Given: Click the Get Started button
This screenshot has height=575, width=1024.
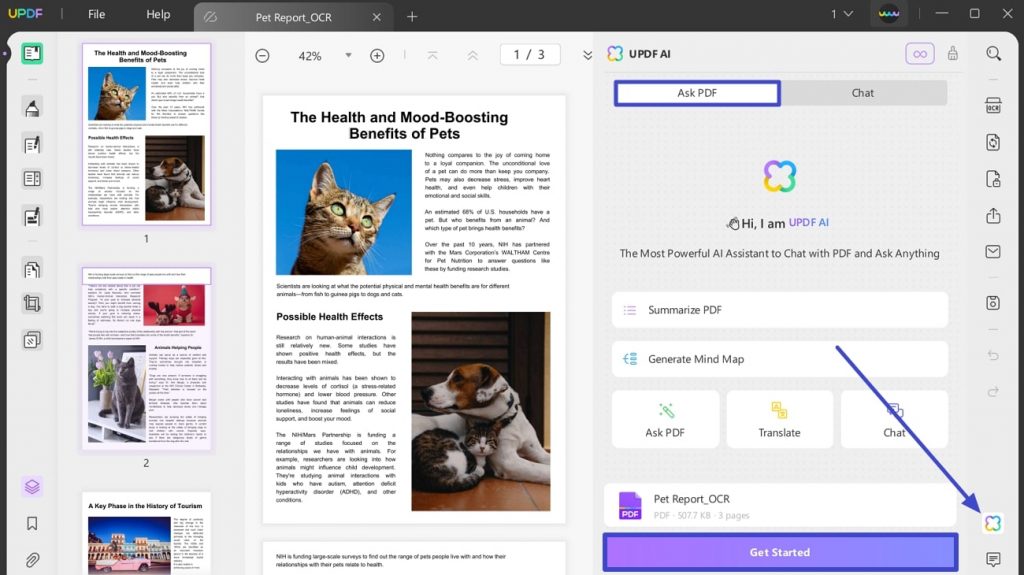Looking at the screenshot, I should [x=780, y=552].
